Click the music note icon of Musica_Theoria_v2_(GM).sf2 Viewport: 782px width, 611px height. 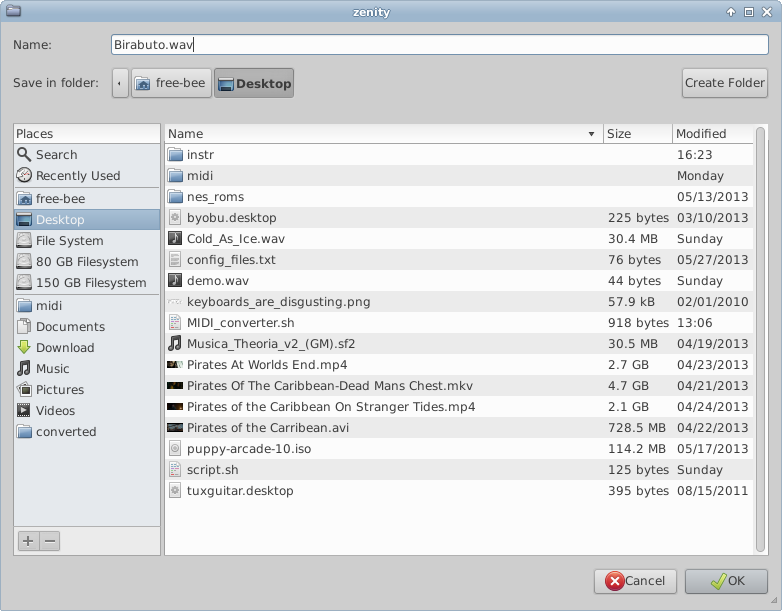pos(175,343)
